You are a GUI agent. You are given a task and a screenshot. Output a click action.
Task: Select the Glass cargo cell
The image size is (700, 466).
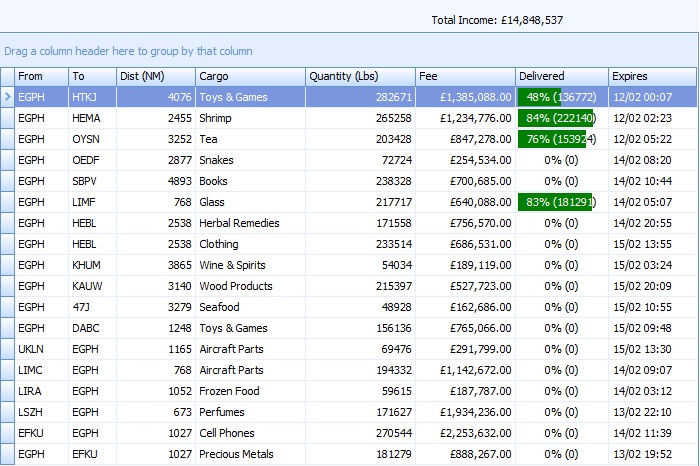pos(250,202)
